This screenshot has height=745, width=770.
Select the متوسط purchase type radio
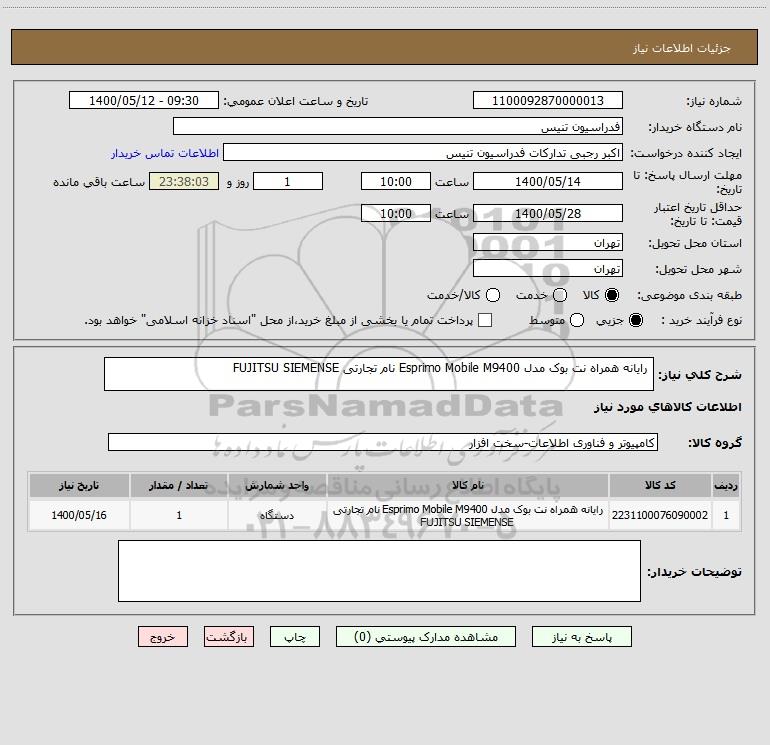point(577,321)
